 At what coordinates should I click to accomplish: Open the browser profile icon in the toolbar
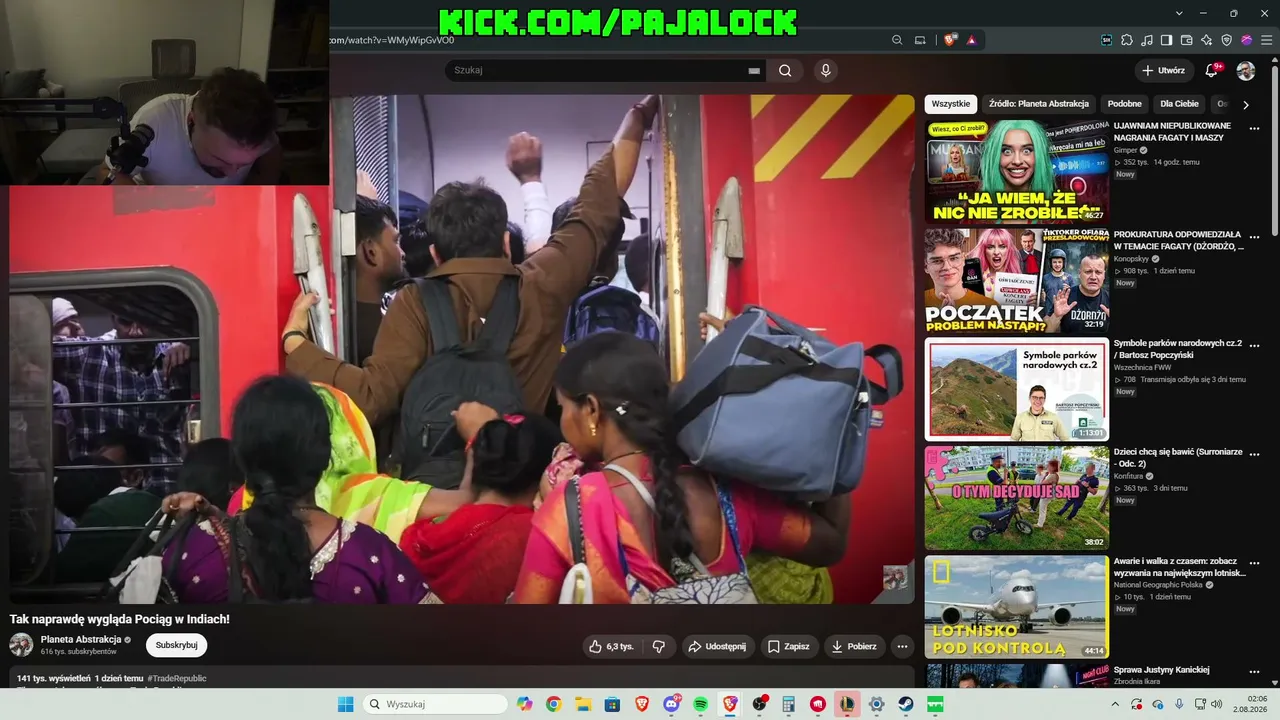click(x=1247, y=40)
